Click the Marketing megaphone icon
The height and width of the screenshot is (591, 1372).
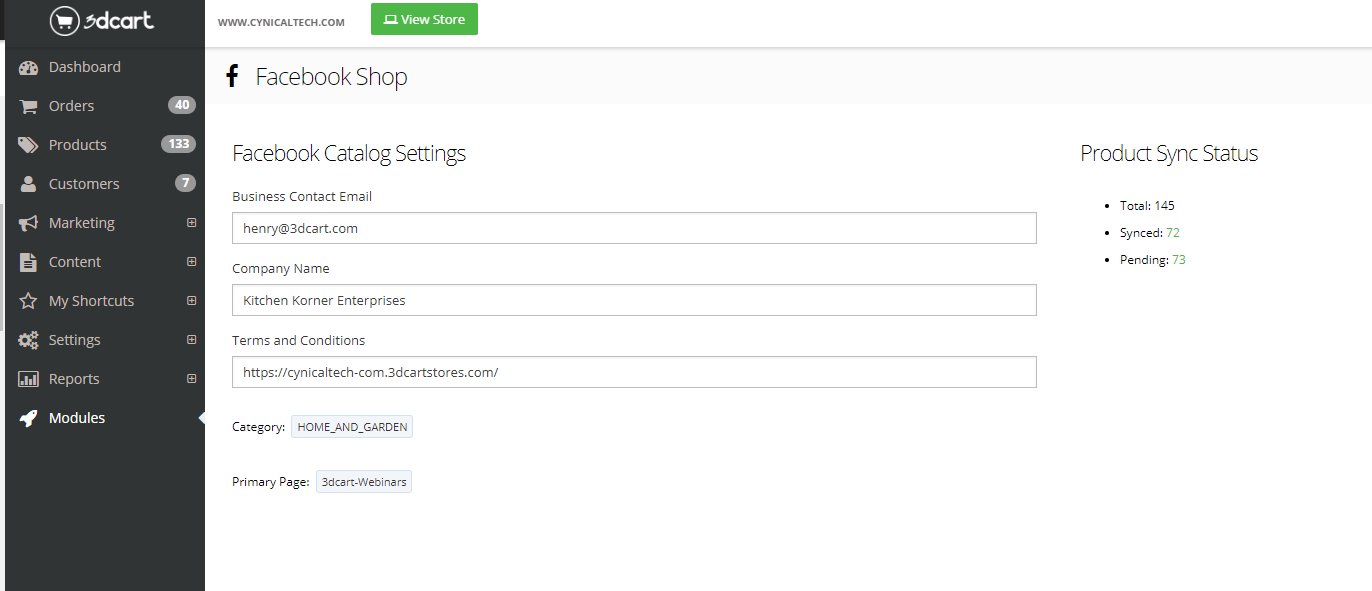(x=28, y=223)
